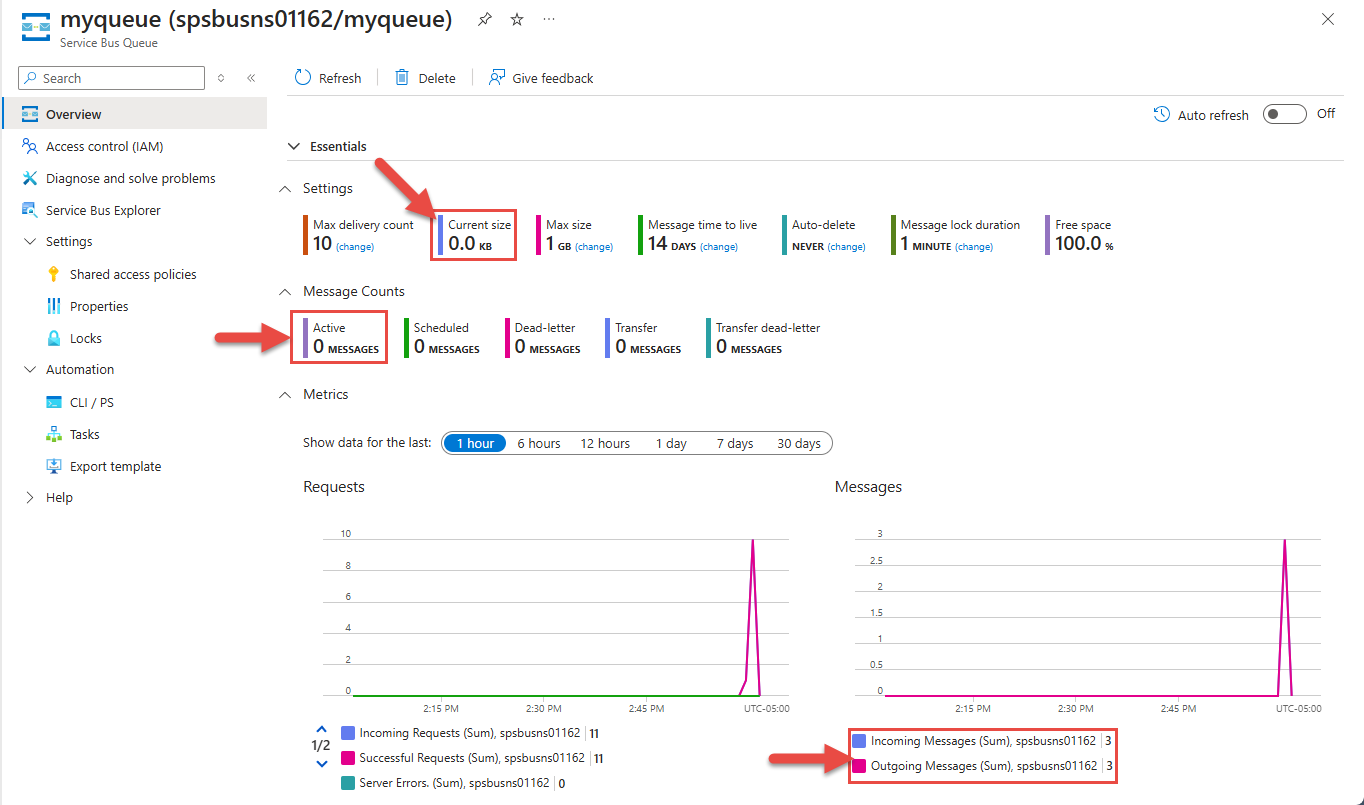Open Shared access policies
The image size is (1364, 805).
(132, 274)
